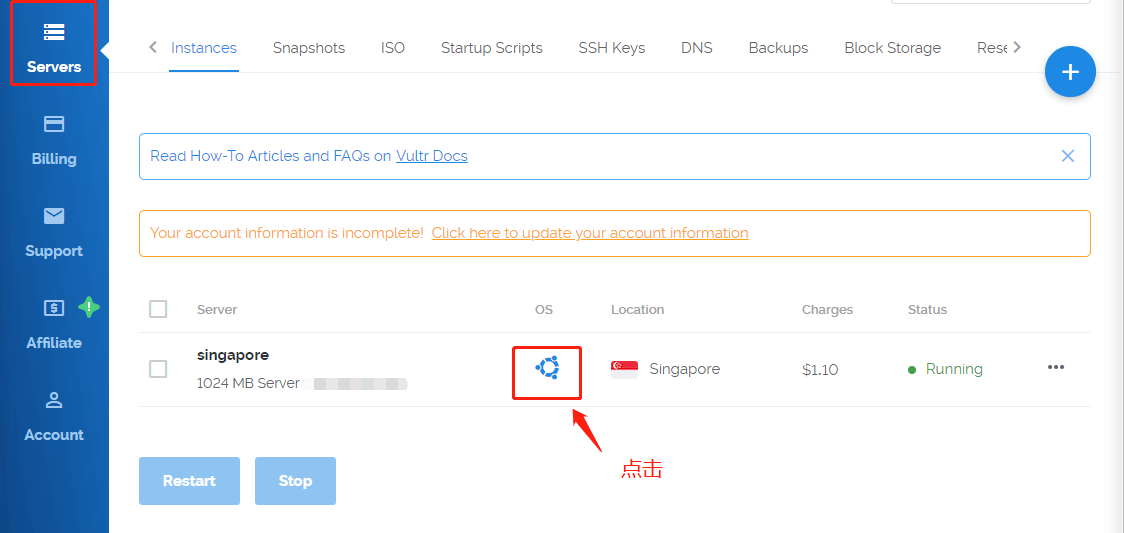Click the singapore server name

pos(233,355)
